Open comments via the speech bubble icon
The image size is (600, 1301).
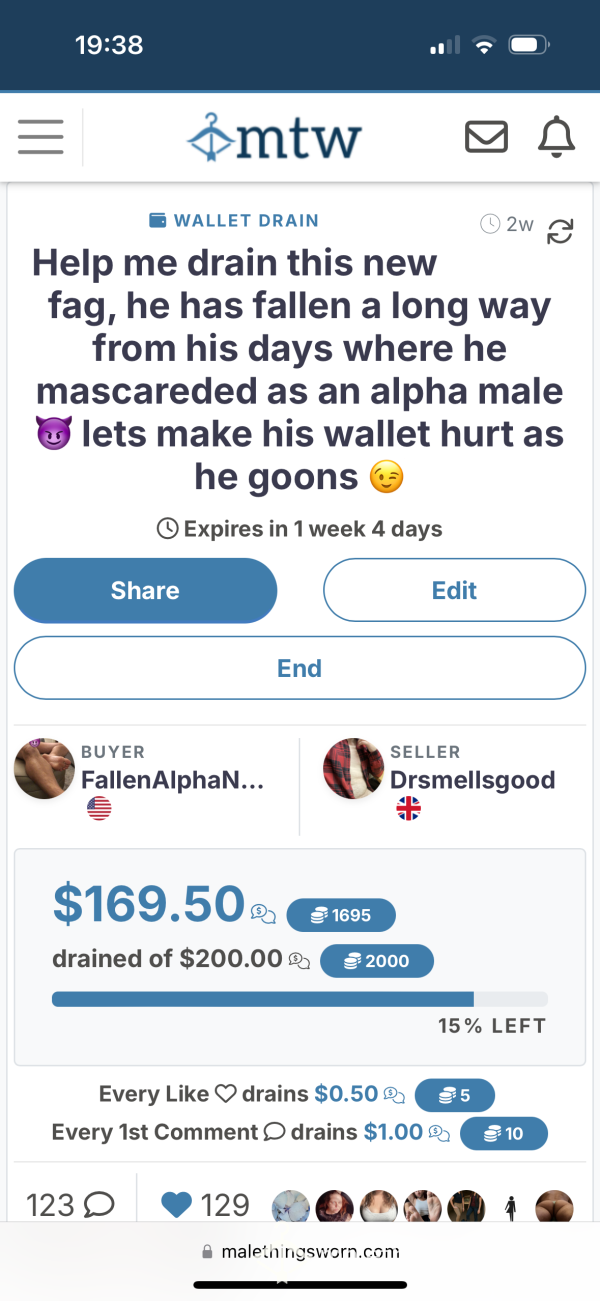(x=99, y=1205)
